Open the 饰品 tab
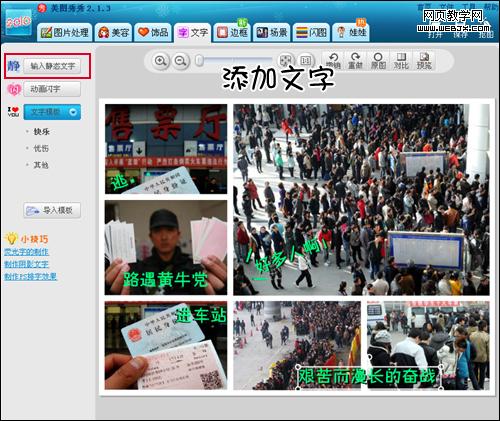This screenshot has width=500, height=421. (x=153, y=32)
